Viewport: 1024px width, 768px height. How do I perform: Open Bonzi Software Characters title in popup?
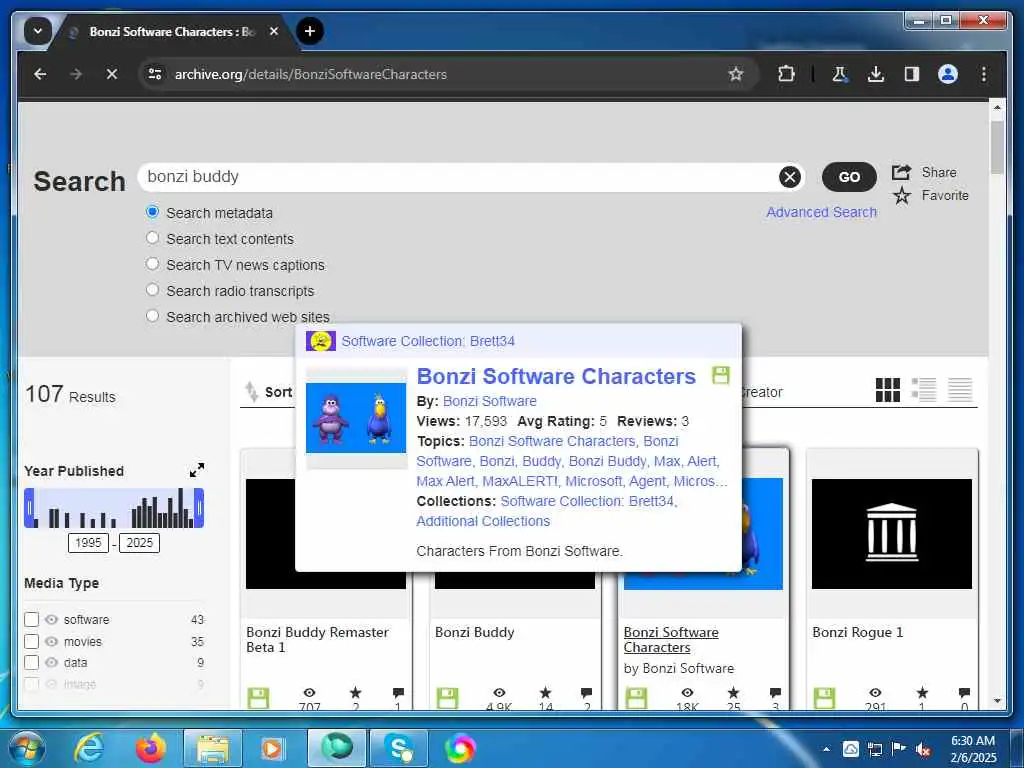pyautogui.click(x=556, y=376)
